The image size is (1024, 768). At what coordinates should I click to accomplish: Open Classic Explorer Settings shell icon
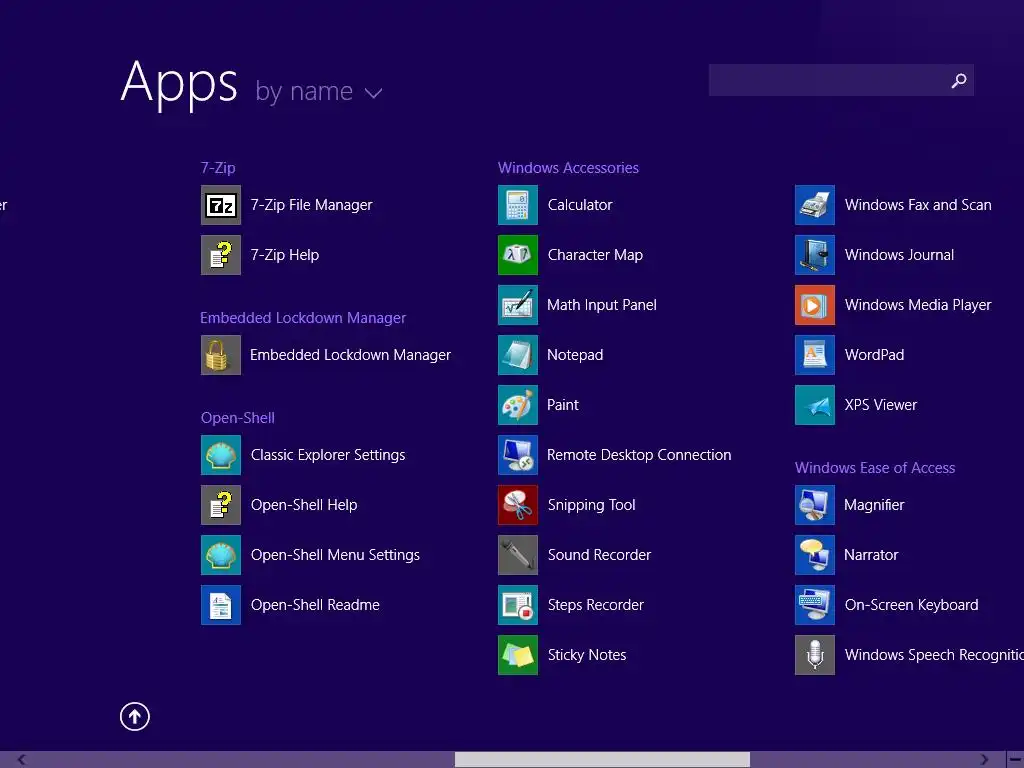(x=221, y=455)
